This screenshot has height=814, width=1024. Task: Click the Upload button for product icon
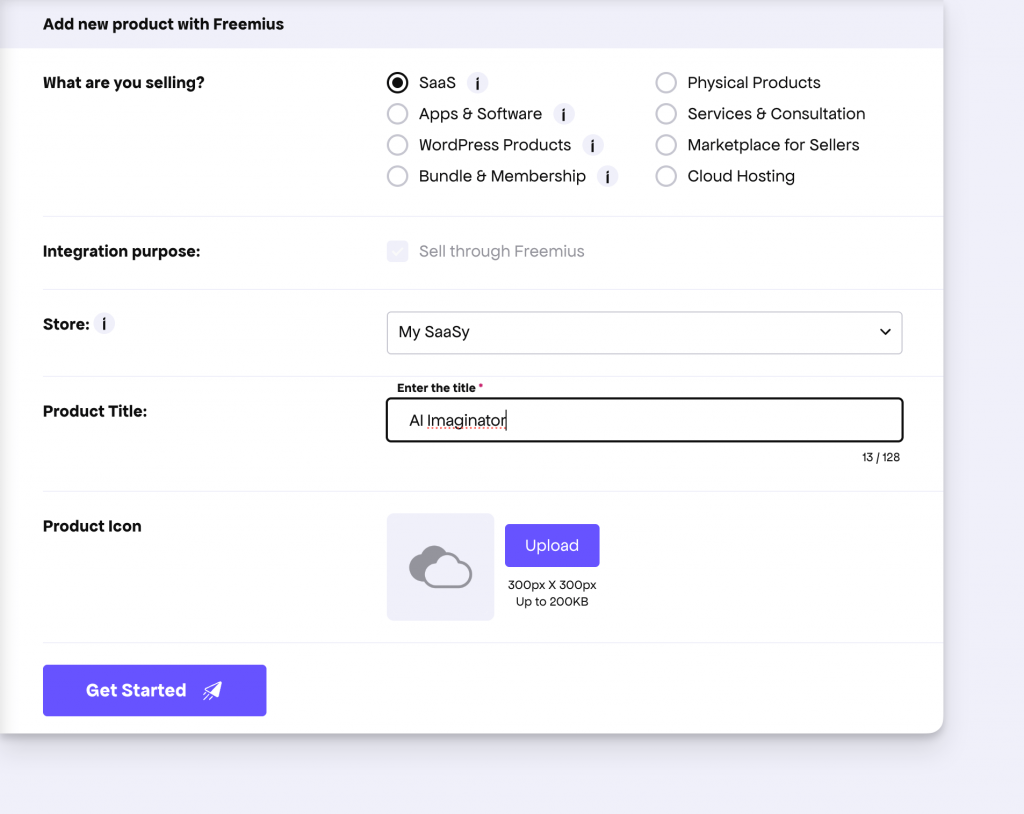(x=552, y=545)
